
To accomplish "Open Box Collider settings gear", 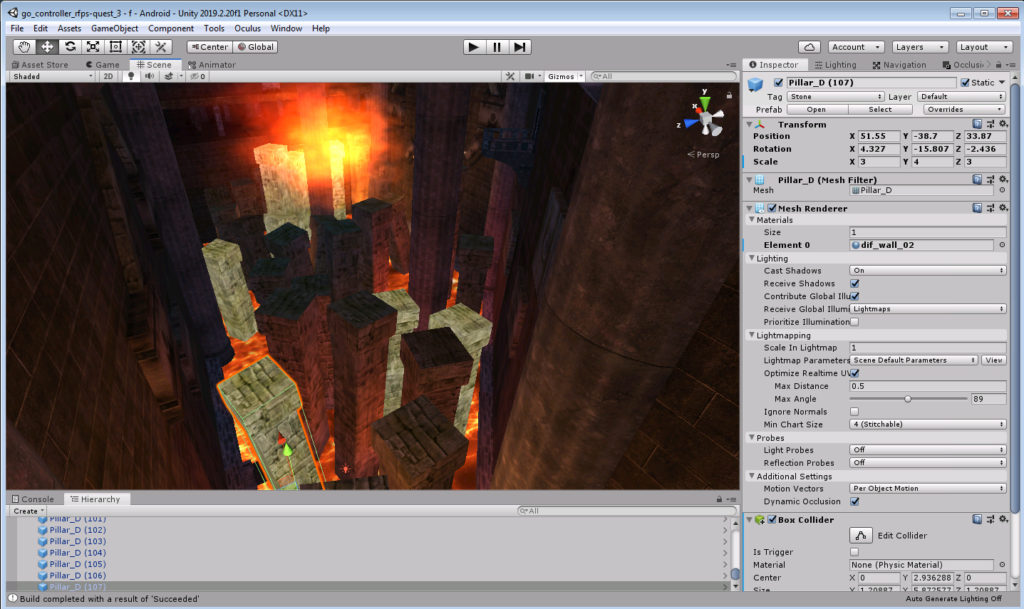I will (x=1004, y=520).
